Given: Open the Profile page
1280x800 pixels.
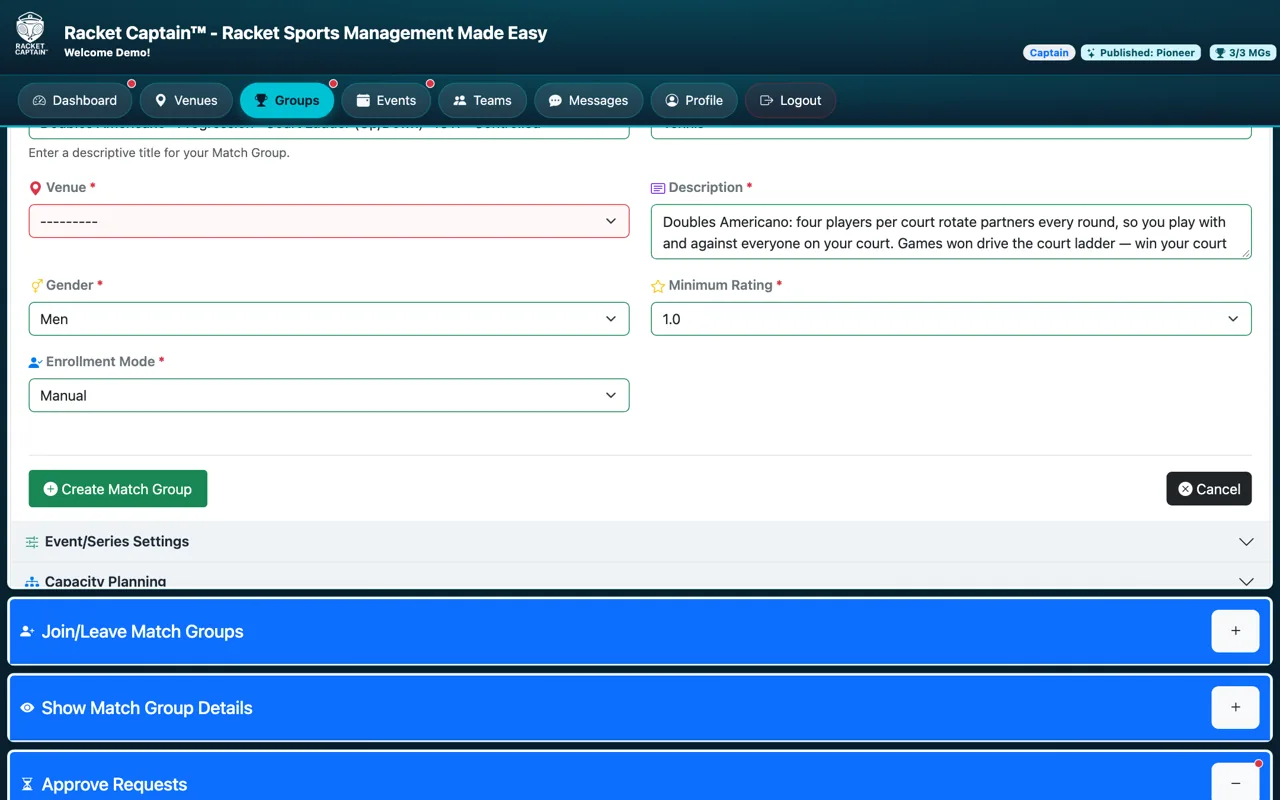Looking at the screenshot, I should point(694,100).
